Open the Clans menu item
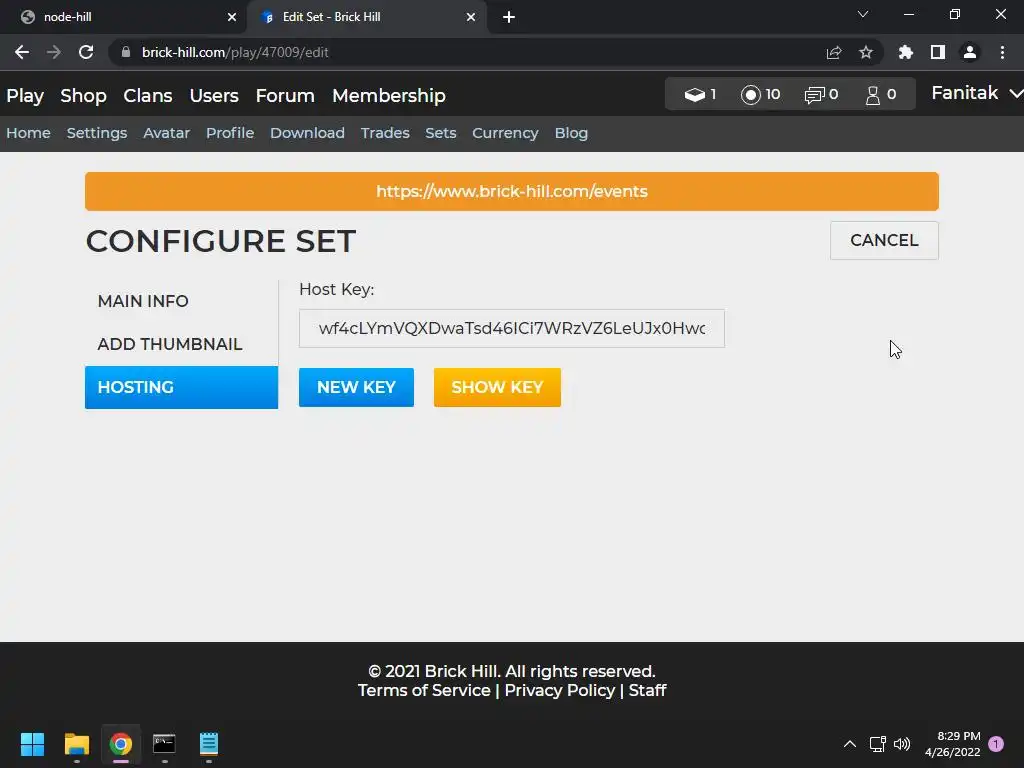The width and height of the screenshot is (1024, 768). click(148, 96)
